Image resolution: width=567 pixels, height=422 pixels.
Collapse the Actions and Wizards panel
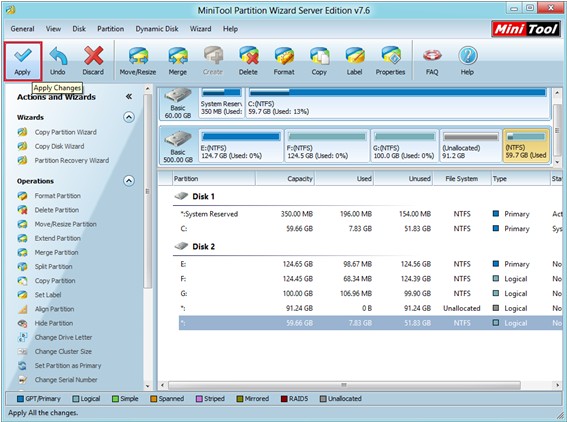coord(129,96)
